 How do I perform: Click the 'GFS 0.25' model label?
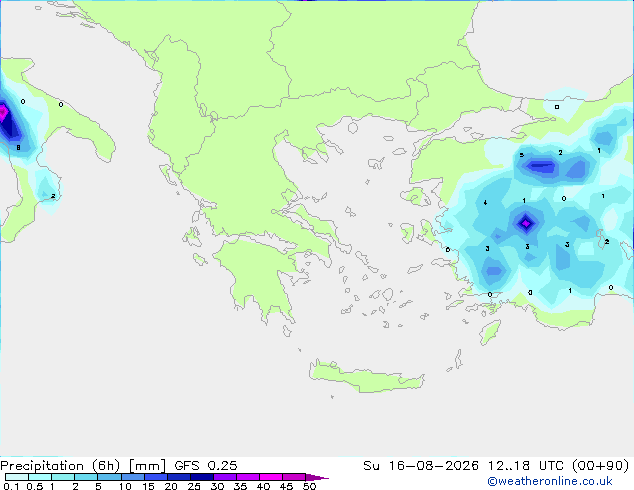206,466
